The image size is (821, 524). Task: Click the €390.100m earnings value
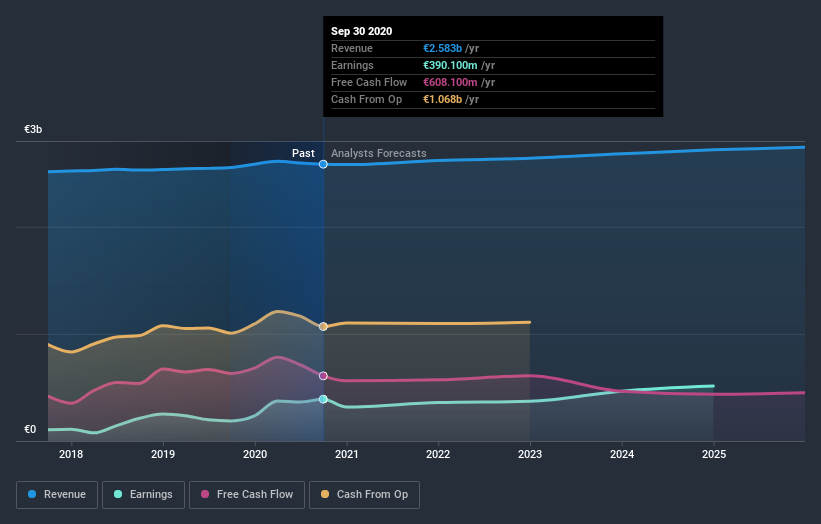[x=450, y=65]
